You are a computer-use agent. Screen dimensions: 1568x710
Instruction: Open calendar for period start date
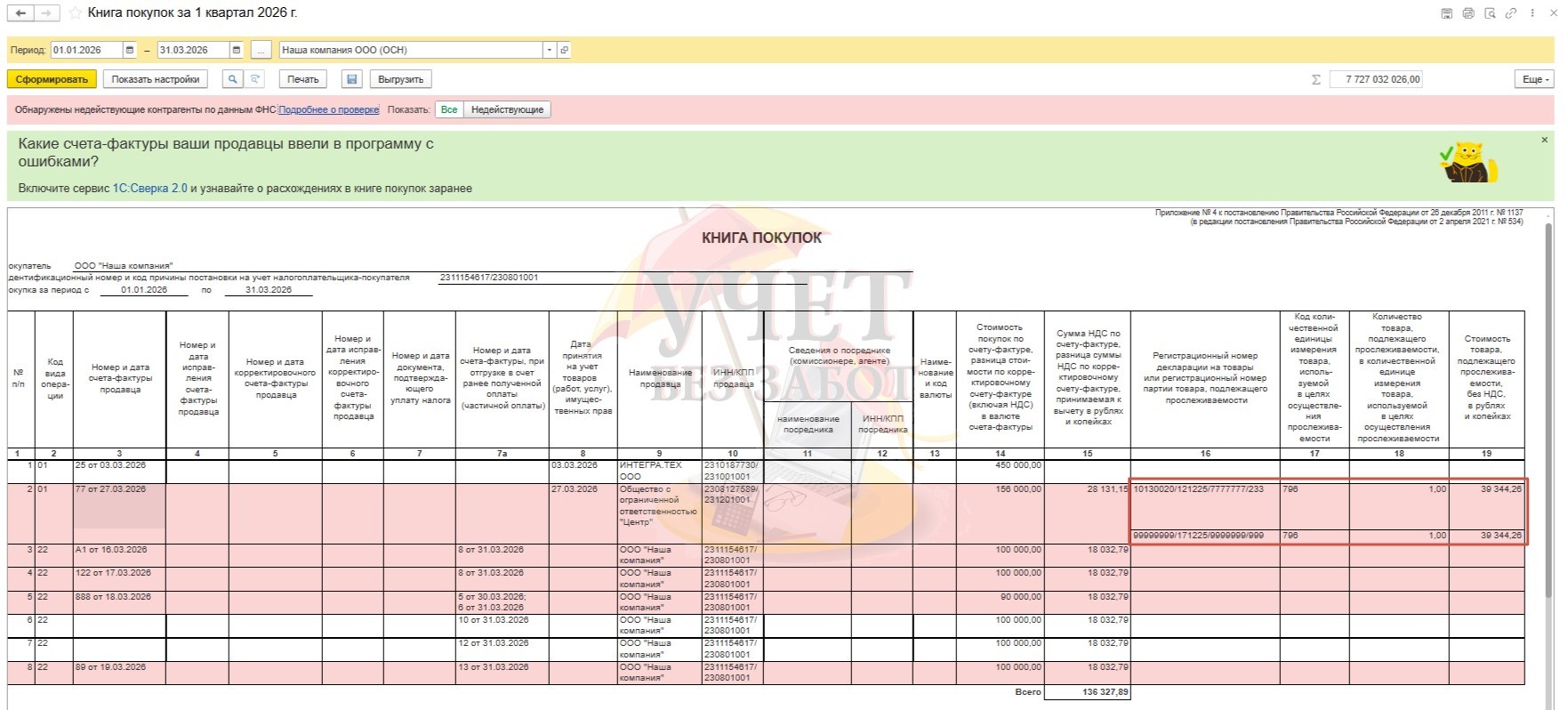click(130, 50)
